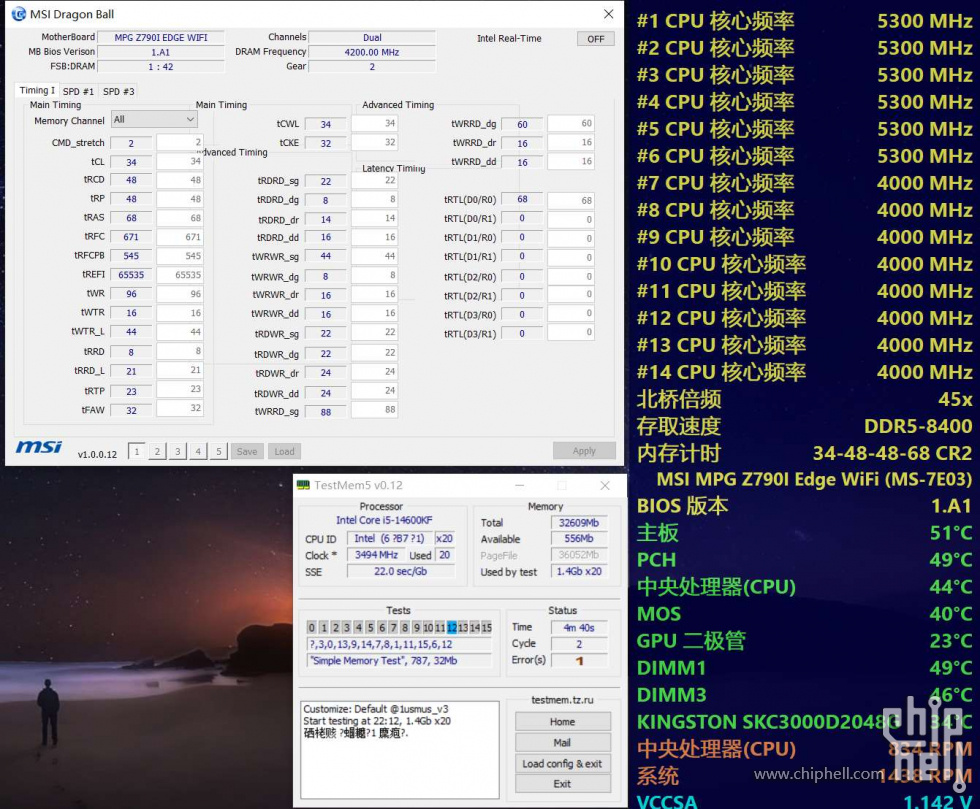The width and height of the screenshot is (980, 809).
Task: Click the Gear value '2' field
Action: (x=372, y=67)
